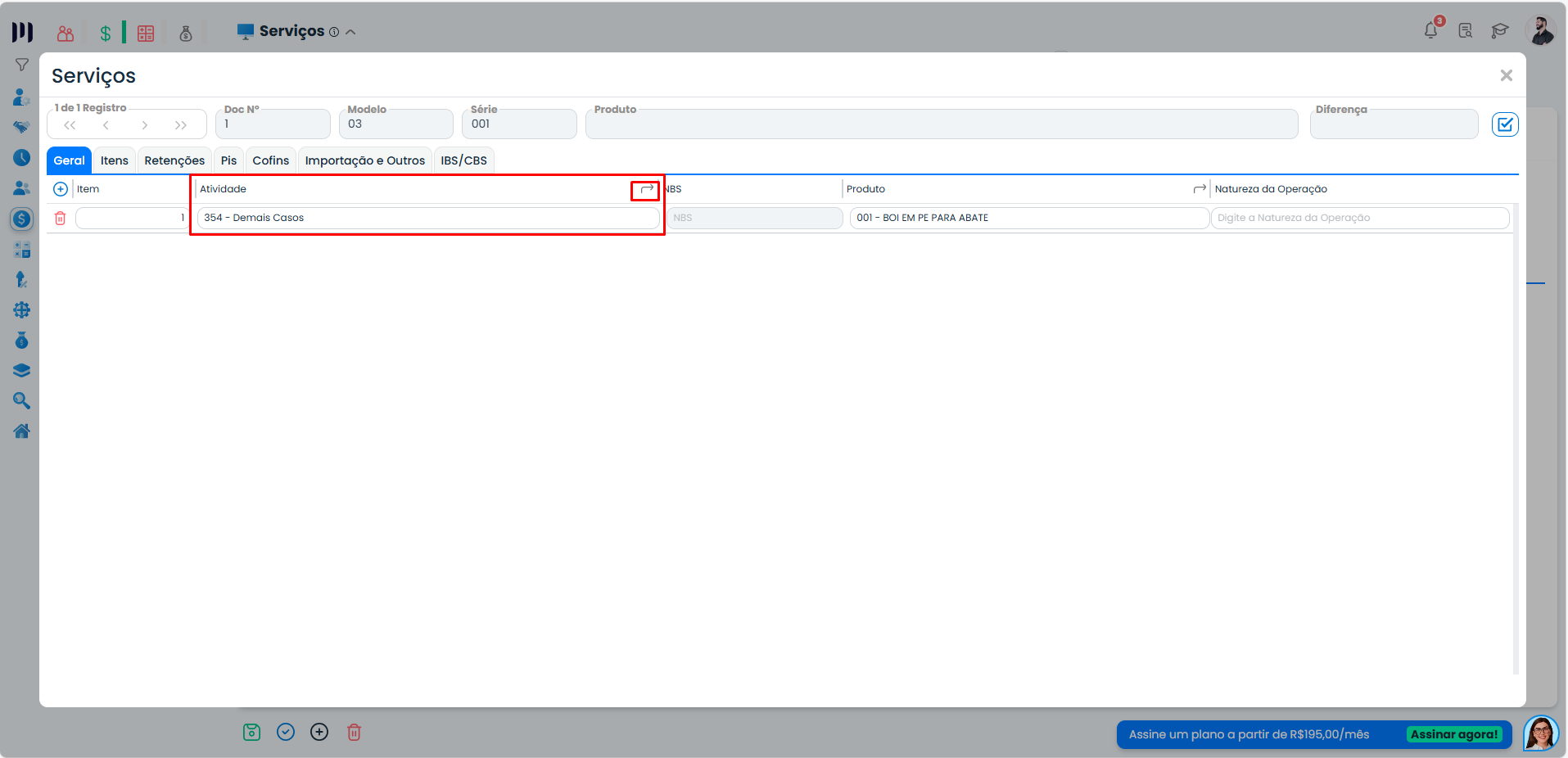Open the clock icon in sidebar

[22, 157]
